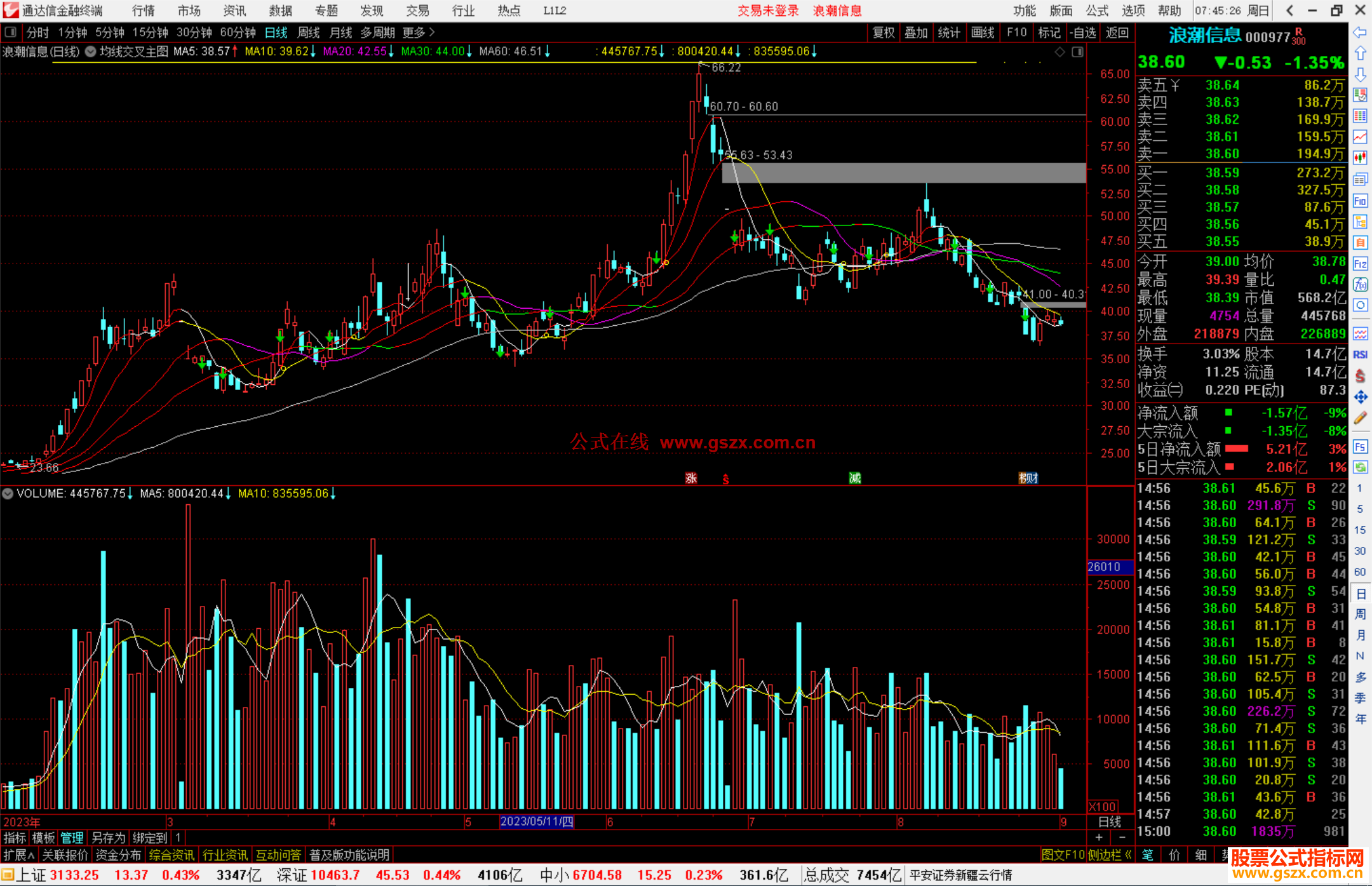Image resolution: width=1372 pixels, height=886 pixels.
Task: Expand the 更多 period options
Action: (x=419, y=32)
